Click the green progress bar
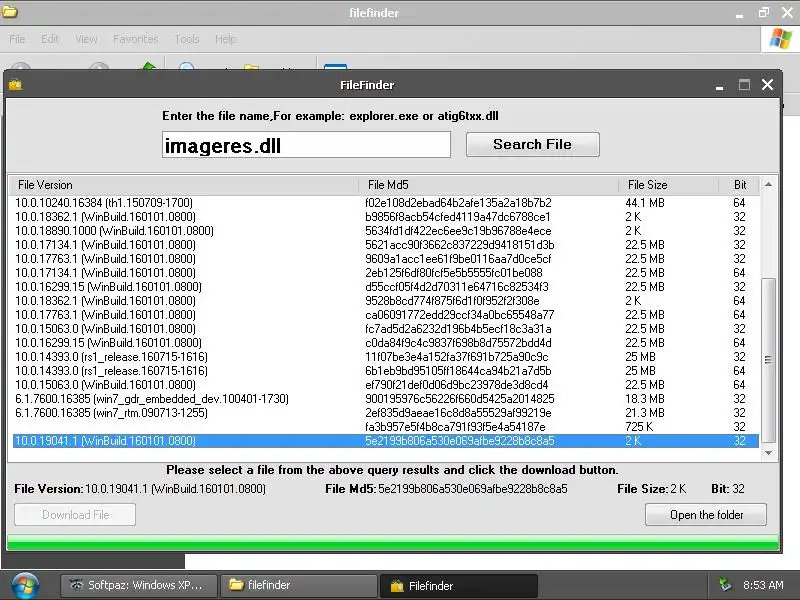This screenshot has width=800, height=600. pyautogui.click(x=393, y=542)
